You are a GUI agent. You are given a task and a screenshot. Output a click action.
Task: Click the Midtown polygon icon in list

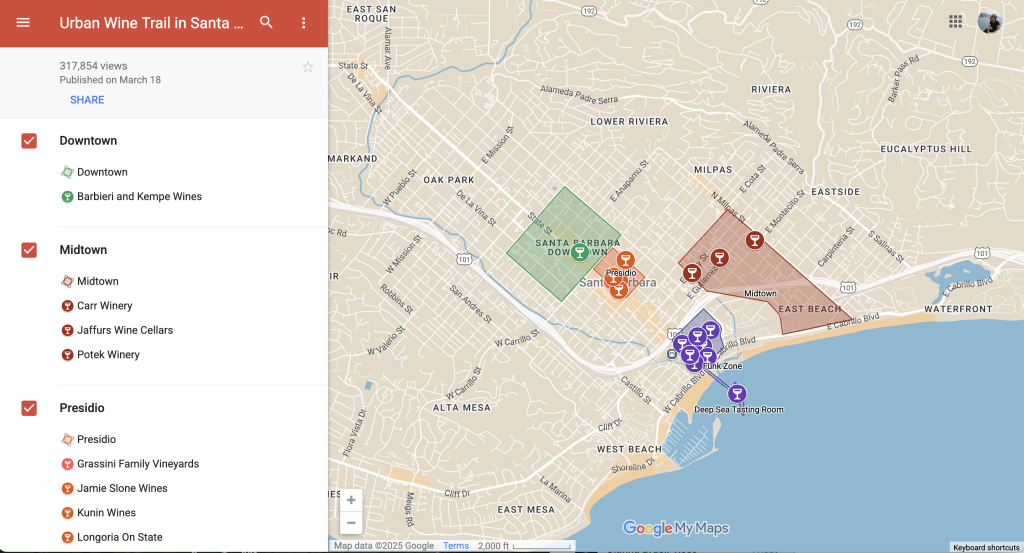[x=67, y=281]
